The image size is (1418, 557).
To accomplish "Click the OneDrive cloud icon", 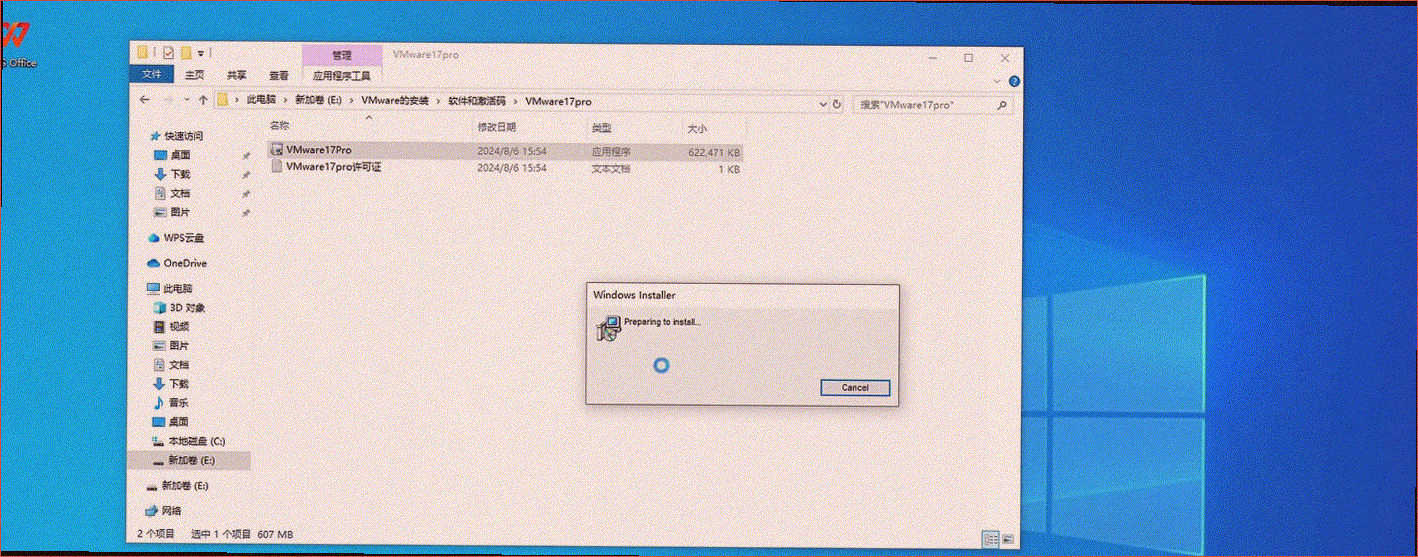I will pyautogui.click(x=154, y=264).
